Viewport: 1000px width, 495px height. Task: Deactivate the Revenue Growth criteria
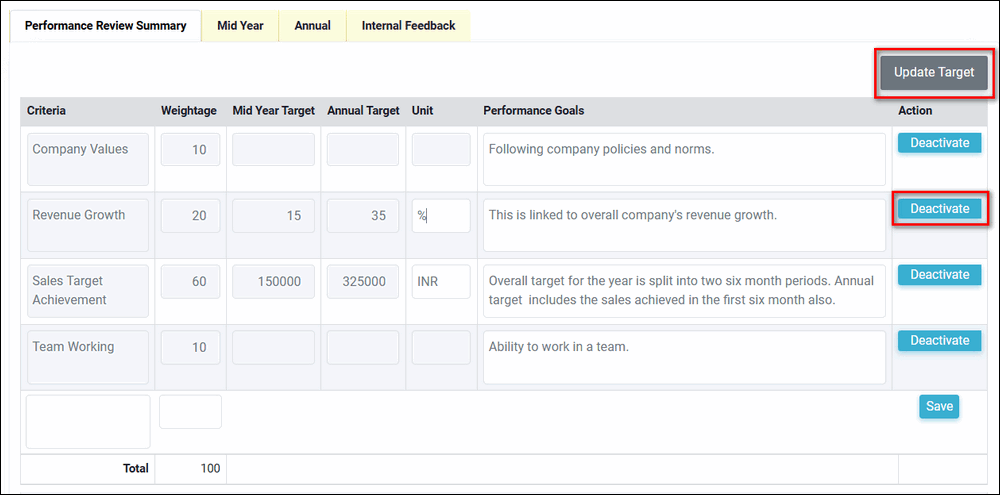tap(939, 209)
